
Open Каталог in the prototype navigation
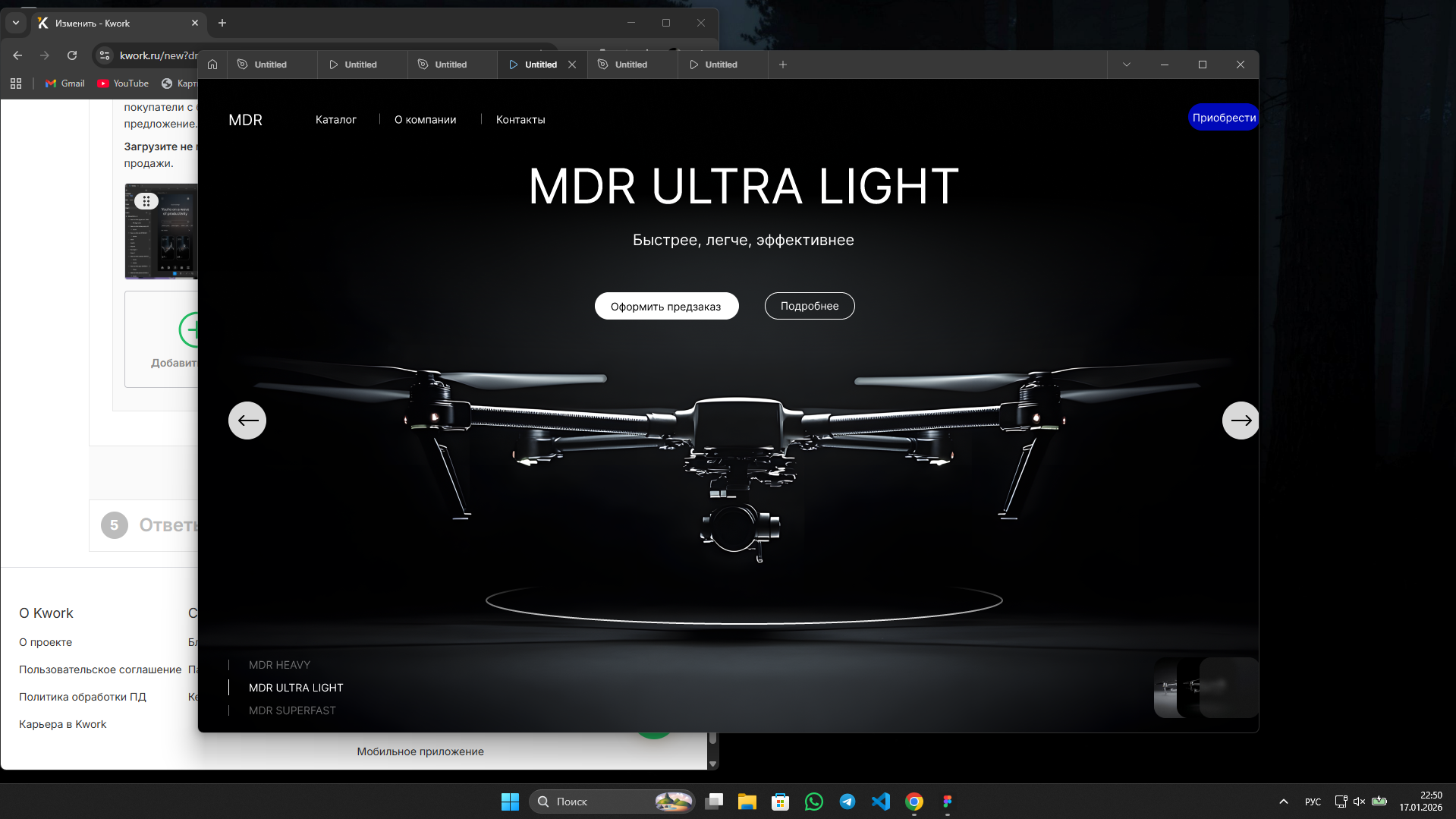tap(336, 120)
